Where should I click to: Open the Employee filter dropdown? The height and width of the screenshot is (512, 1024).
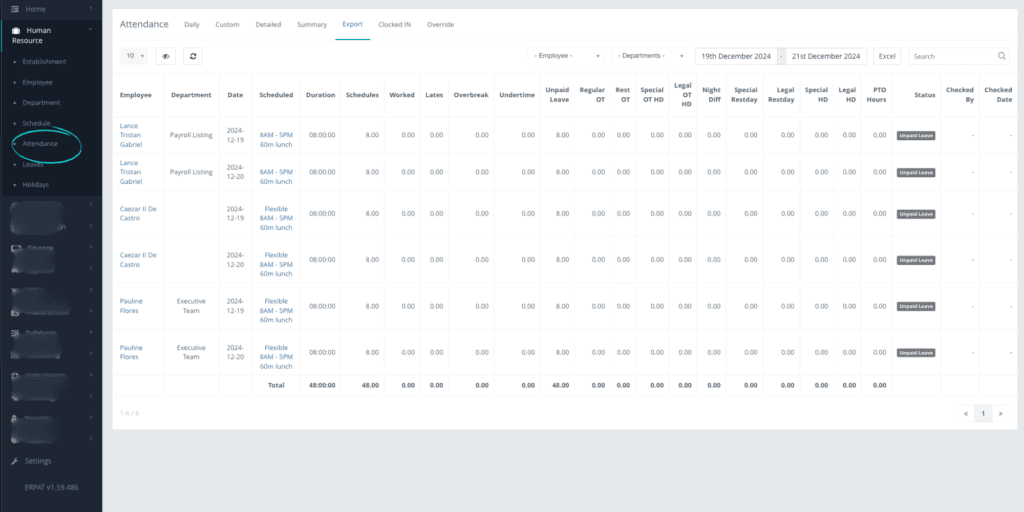tap(566, 56)
